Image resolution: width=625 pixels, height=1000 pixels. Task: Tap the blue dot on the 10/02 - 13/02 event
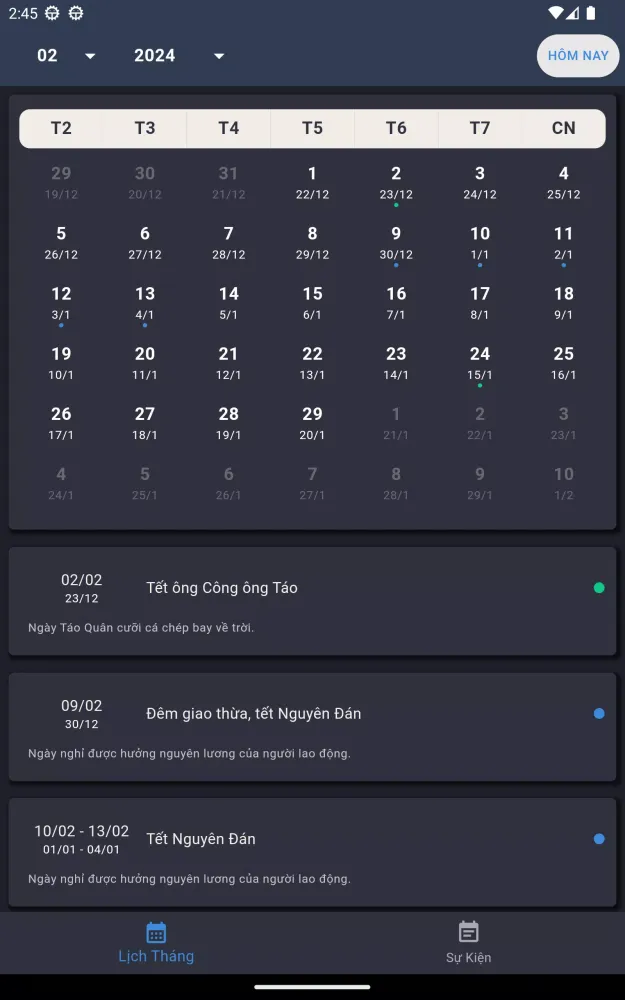click(x=599, y=839)
